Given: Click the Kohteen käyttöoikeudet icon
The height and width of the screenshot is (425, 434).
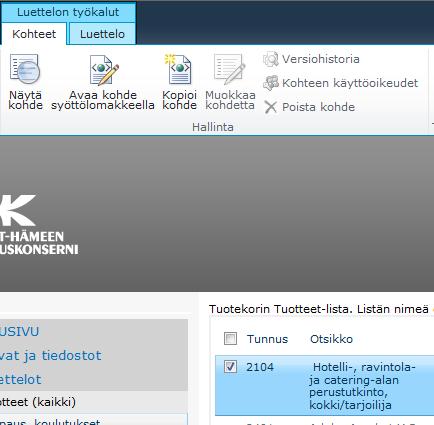Looking at the screenshot, I should [x=271, y=83].
